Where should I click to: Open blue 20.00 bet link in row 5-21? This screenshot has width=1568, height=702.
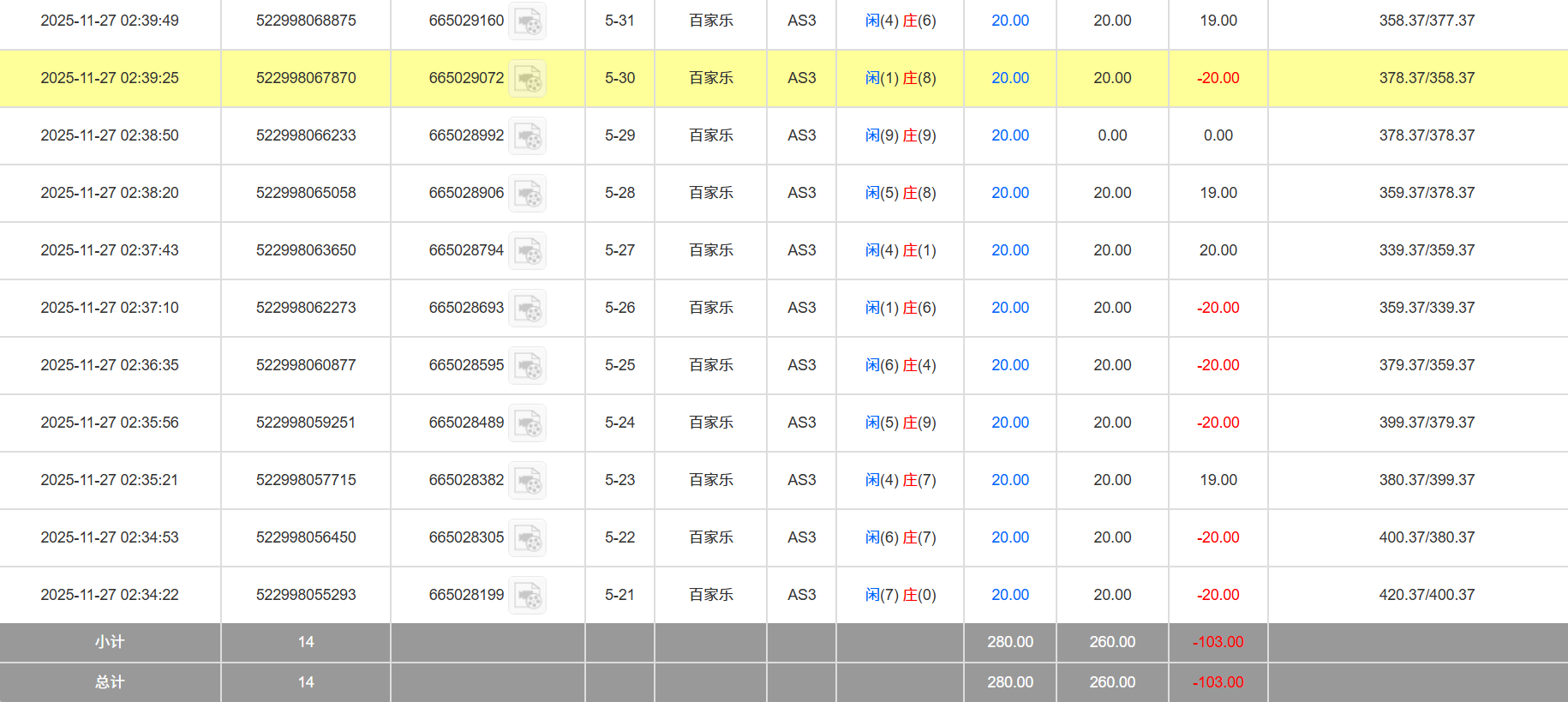1009,595
